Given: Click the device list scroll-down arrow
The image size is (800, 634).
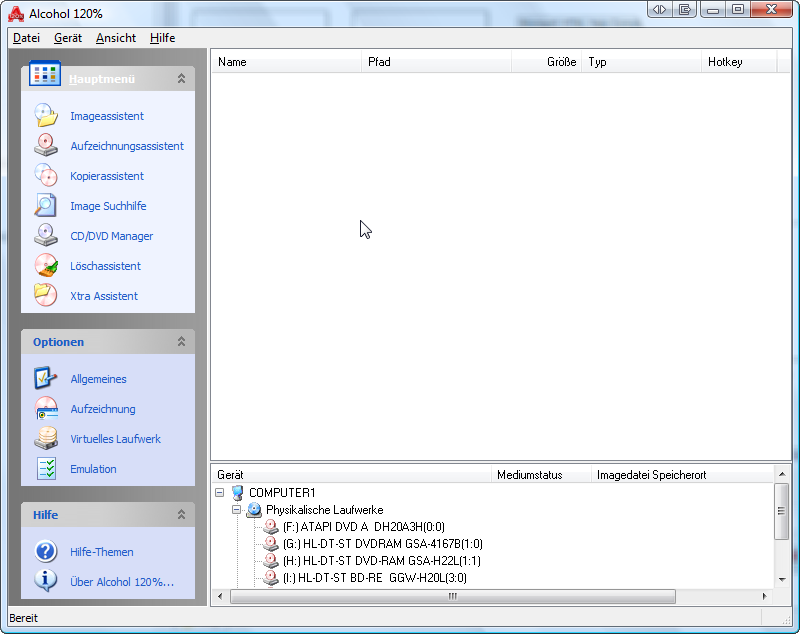Looking at the screenshot, I should [x=782, y=579].
